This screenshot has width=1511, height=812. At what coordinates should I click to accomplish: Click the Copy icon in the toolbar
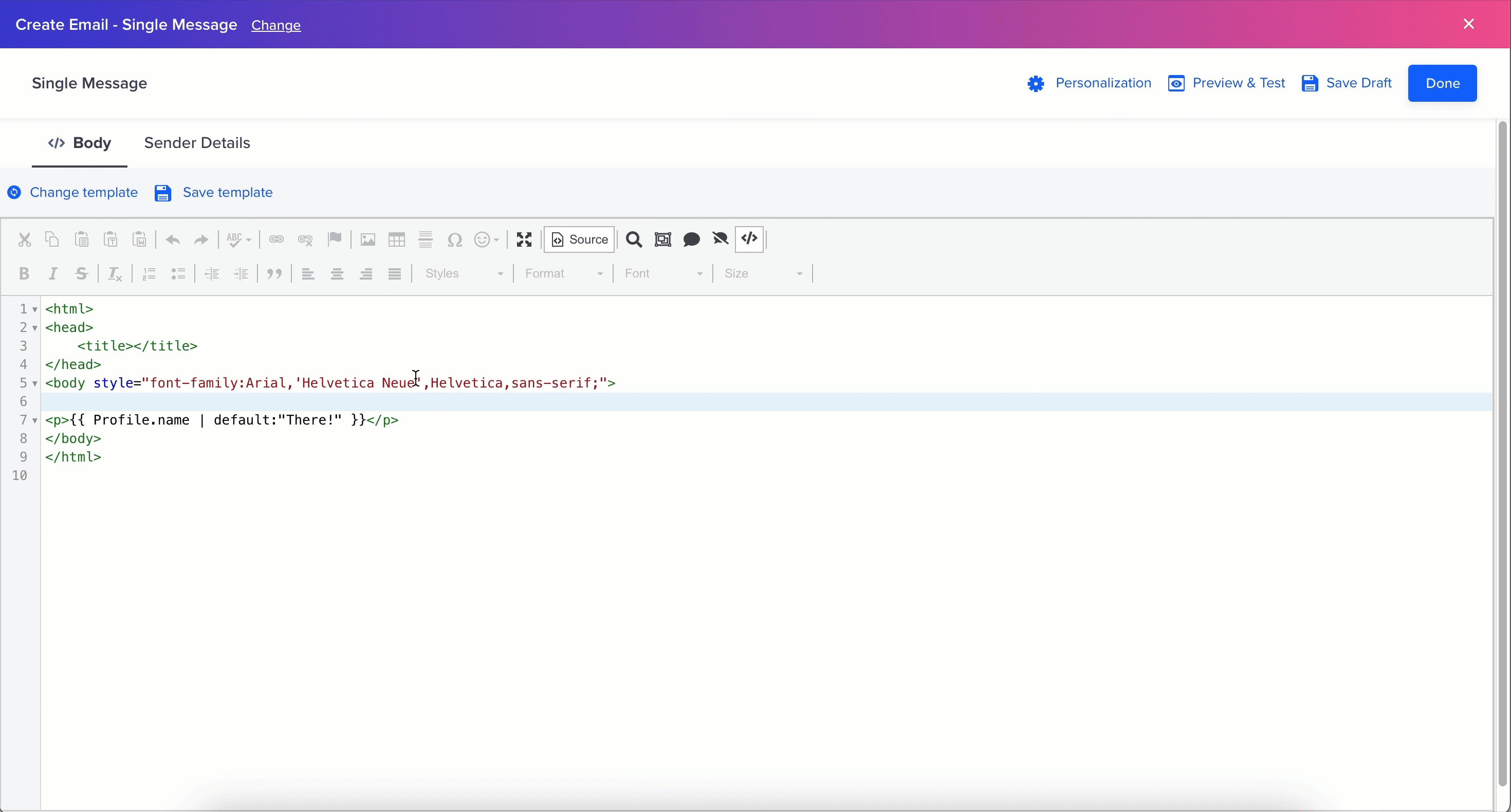point(53,239)
